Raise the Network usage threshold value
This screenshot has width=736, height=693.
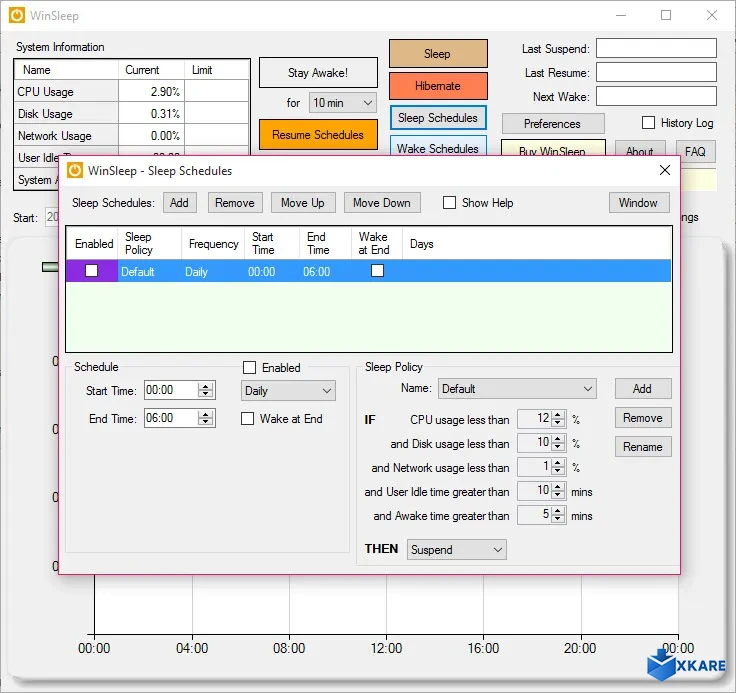pyautogui.click(x=558, y=463)
